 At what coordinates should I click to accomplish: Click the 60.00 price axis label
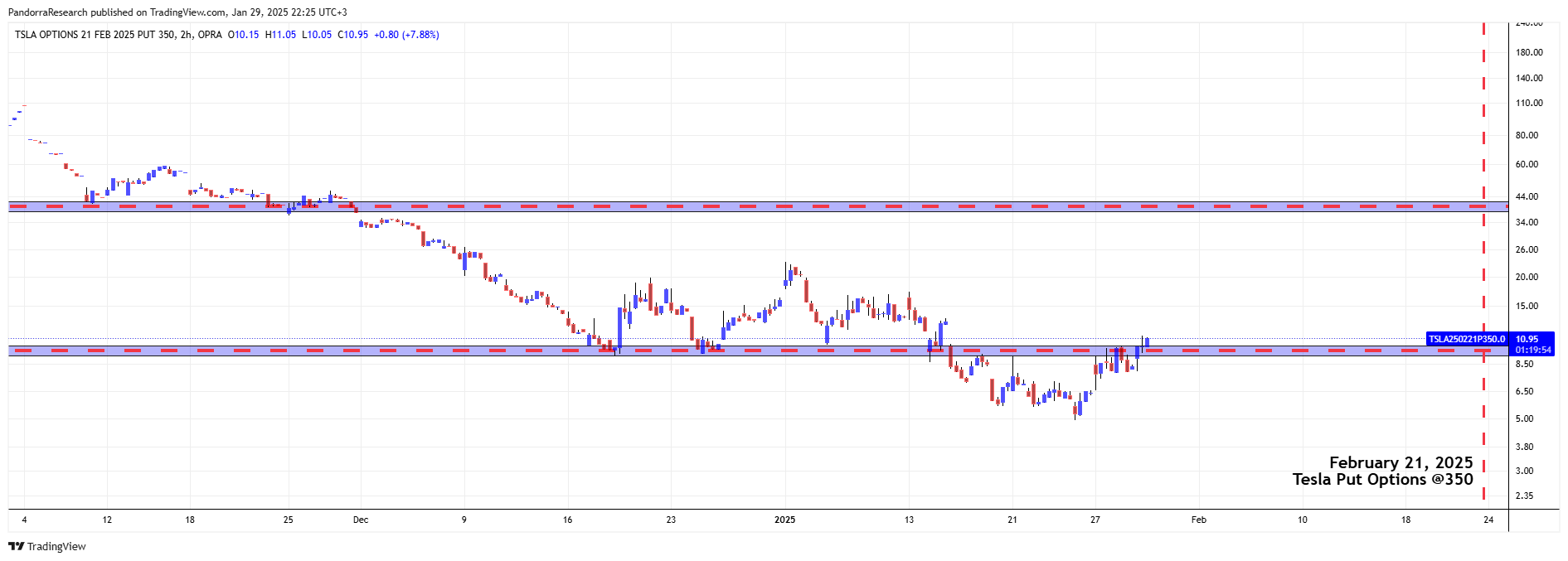pyautogui.click(x=1527, y=164)
